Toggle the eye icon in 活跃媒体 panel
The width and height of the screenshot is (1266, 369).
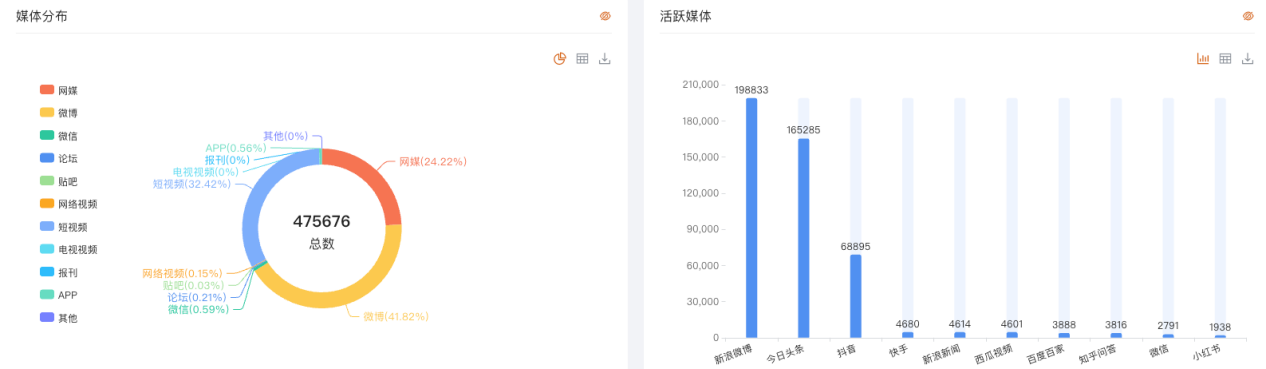click(1248, 16)
